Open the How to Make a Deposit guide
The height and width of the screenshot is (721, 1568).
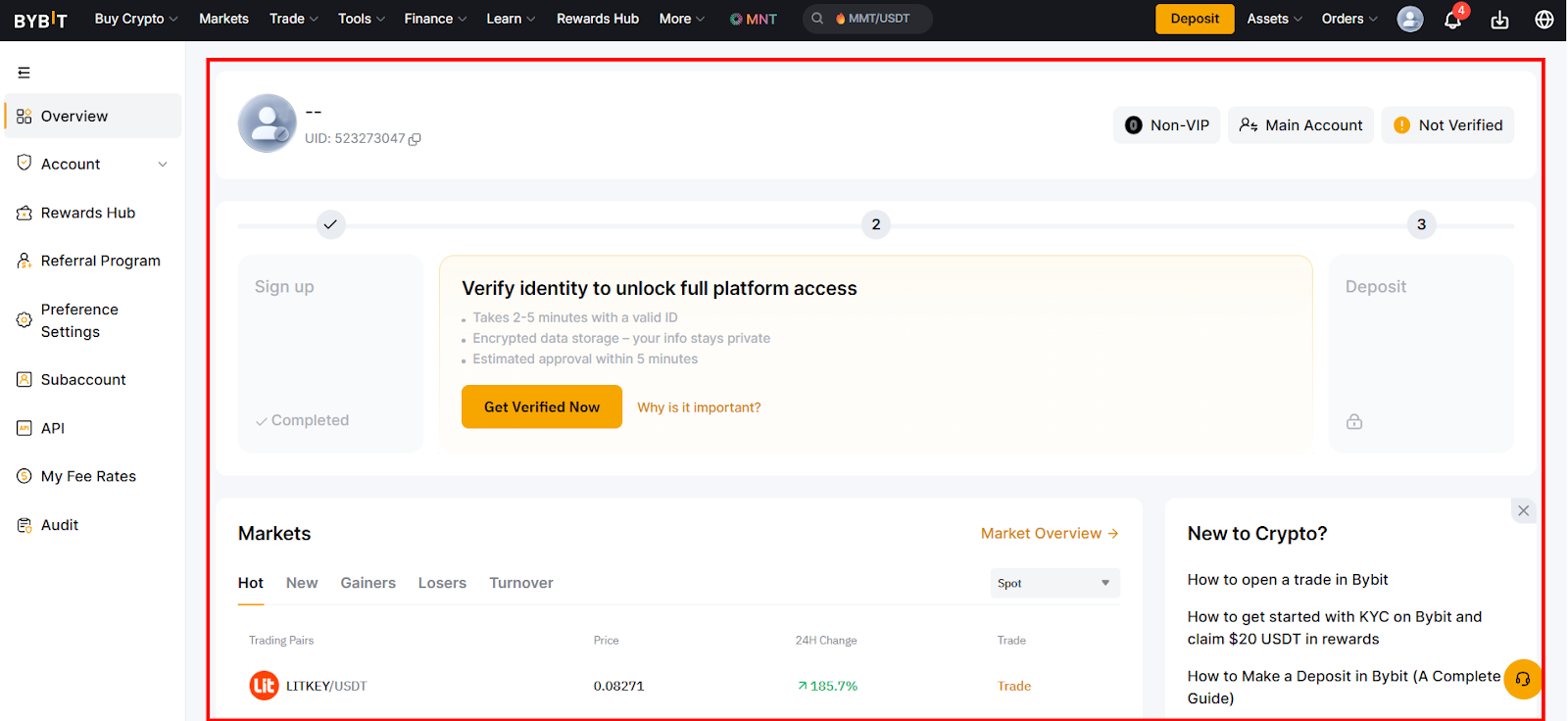[x=1344, y=687]
